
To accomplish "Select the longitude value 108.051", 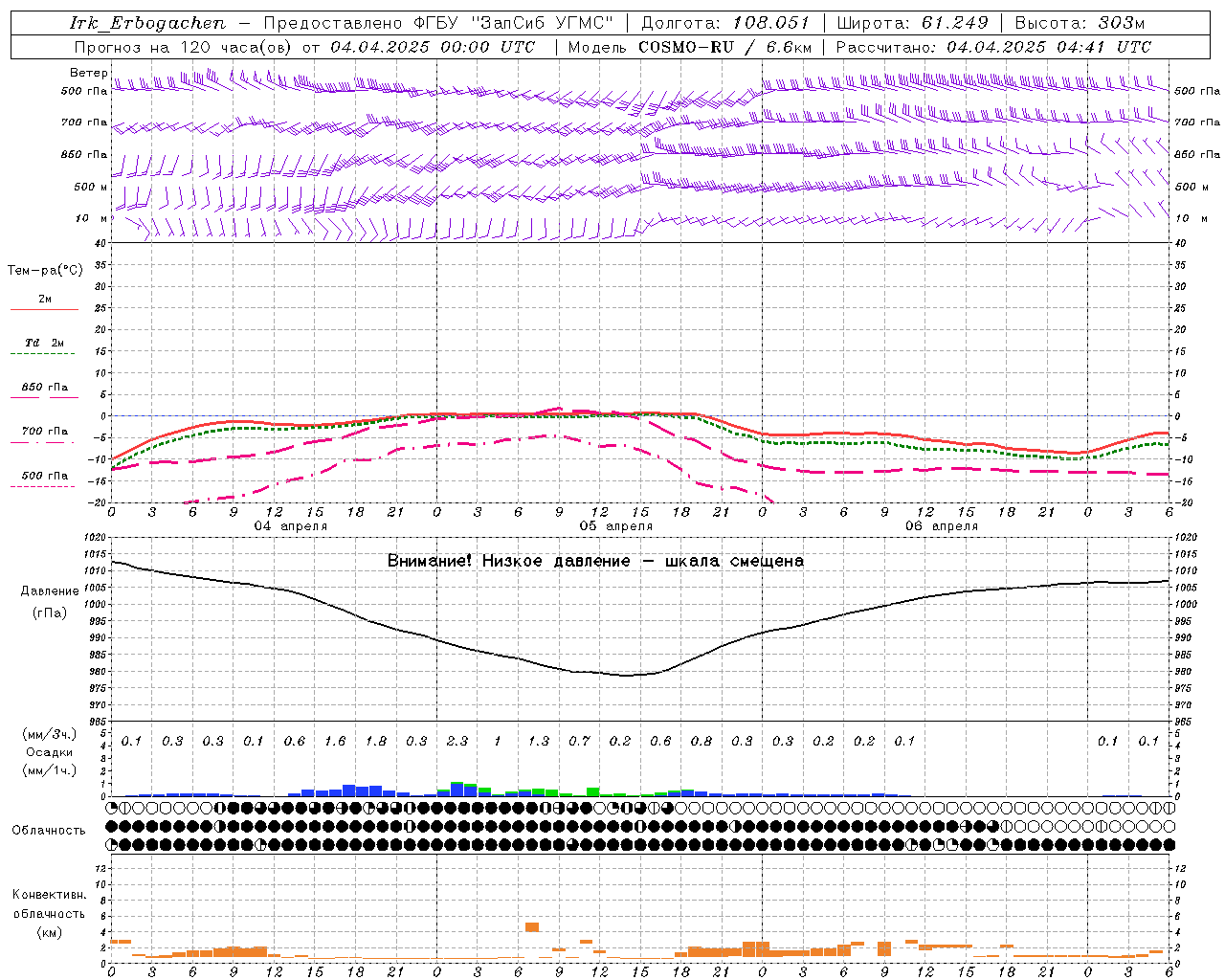I will [771, 23].
